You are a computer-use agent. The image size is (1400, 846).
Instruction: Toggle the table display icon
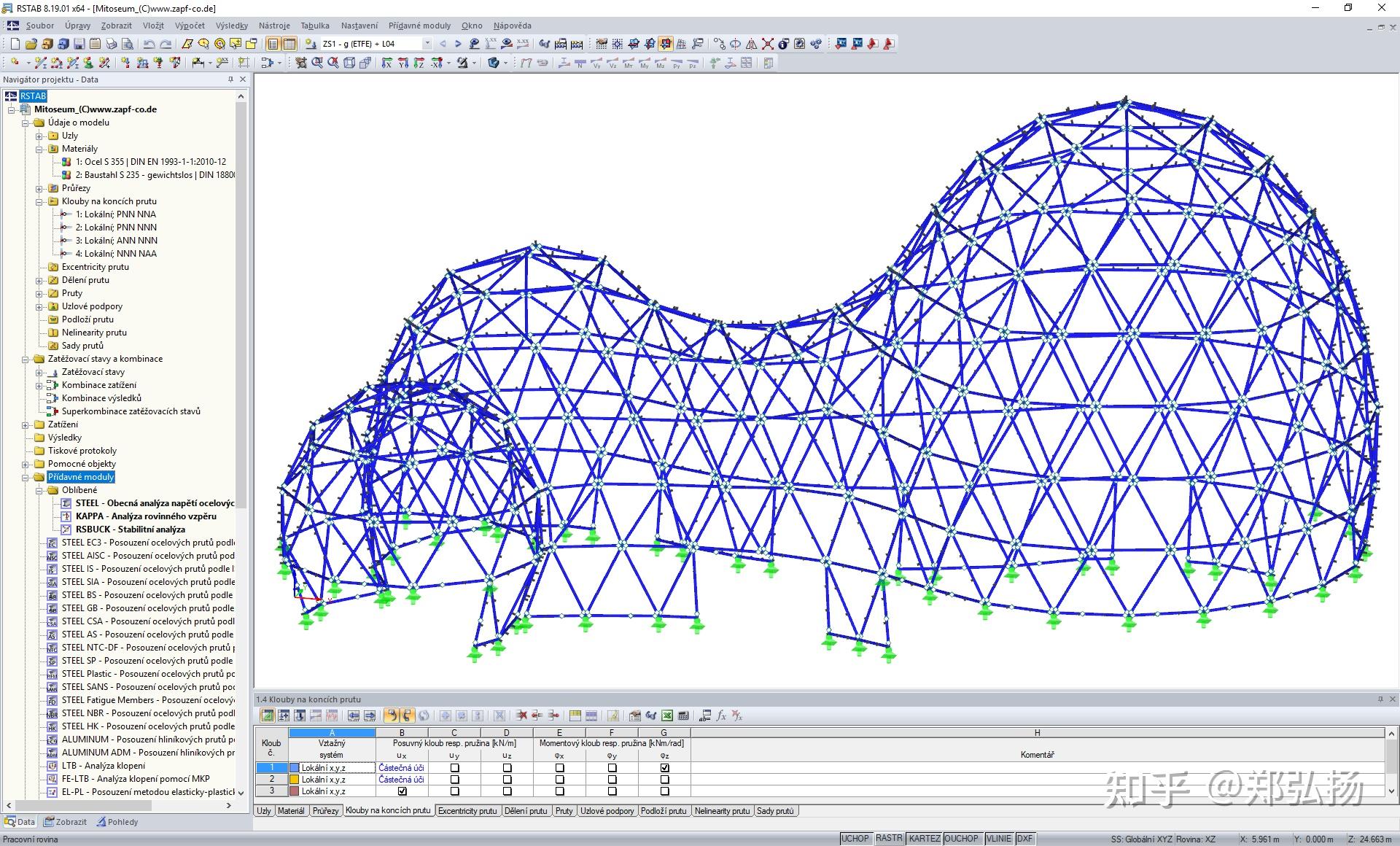pyautogui.click(x=289, y=44)
